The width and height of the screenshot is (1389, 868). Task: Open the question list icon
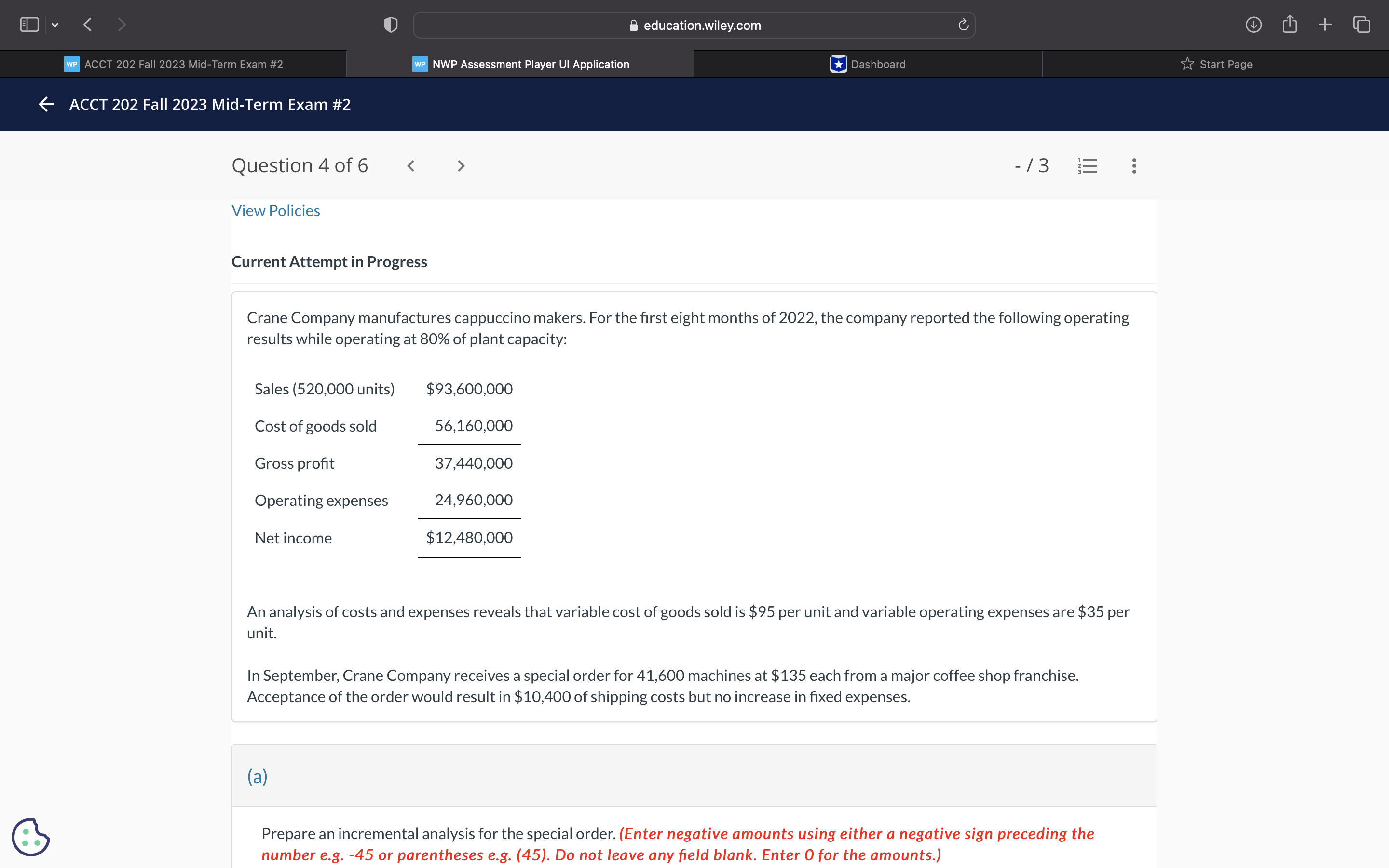[1088, 165]
